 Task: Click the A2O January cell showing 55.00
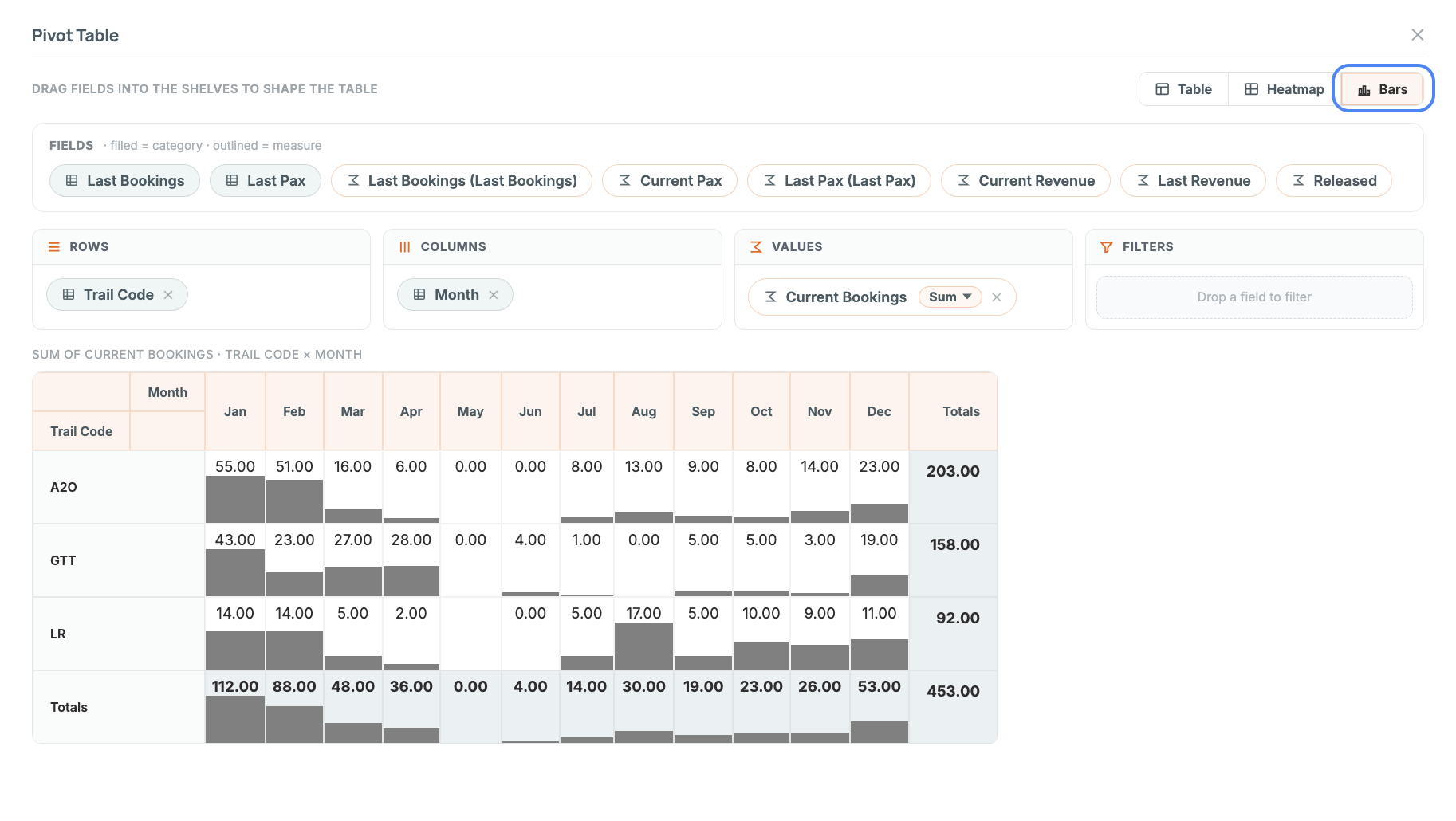coord(235,487)
